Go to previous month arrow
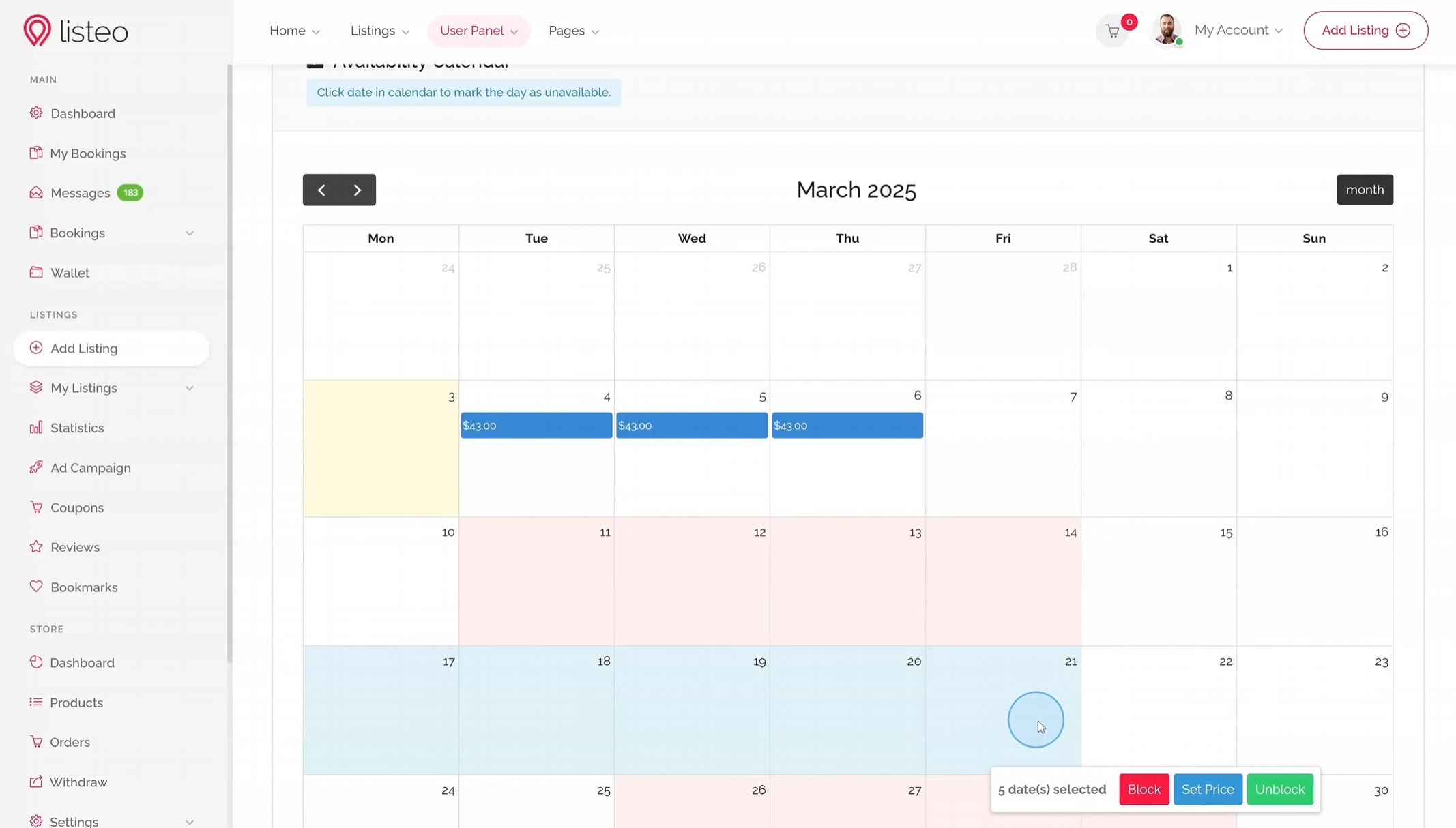This screenshot has height=828, width=1456. point(321,190)
